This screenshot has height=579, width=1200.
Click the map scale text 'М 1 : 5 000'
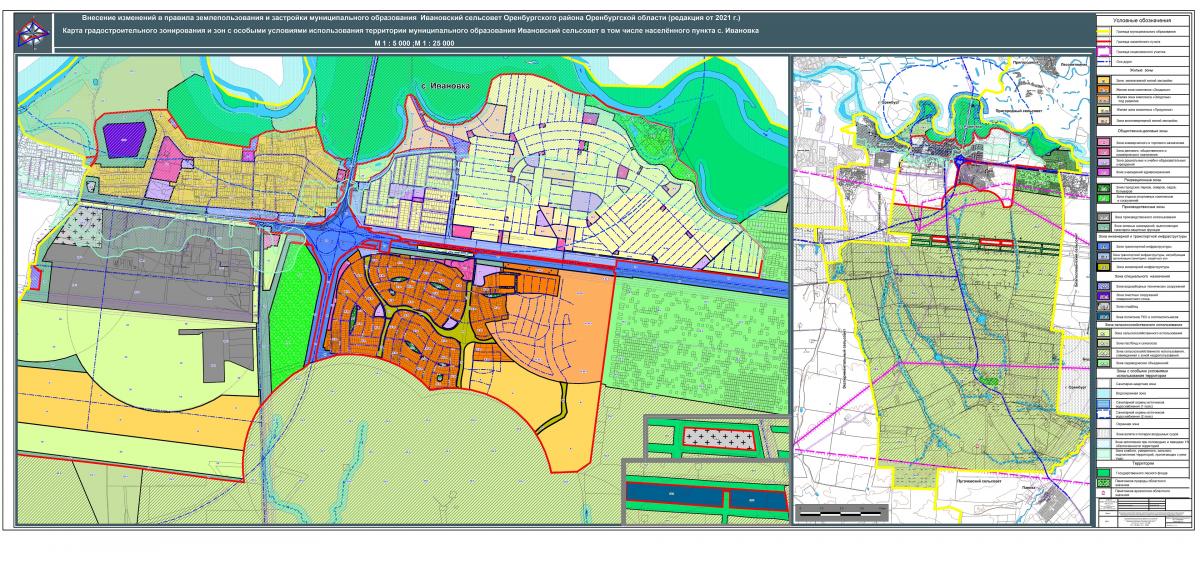click(394, 44)
